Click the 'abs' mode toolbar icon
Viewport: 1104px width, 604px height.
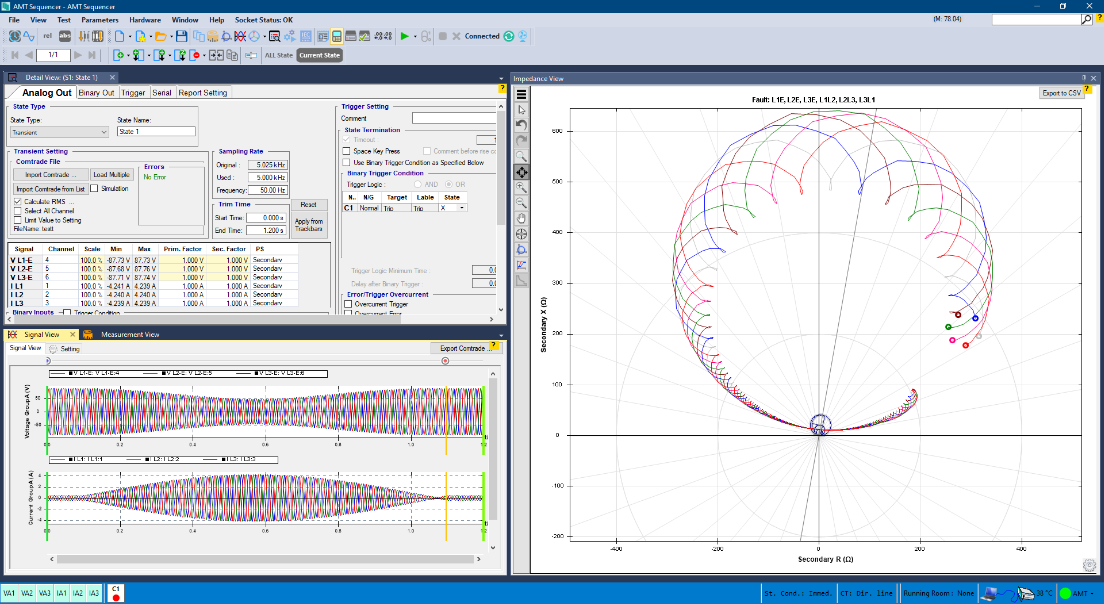point(64,36)
